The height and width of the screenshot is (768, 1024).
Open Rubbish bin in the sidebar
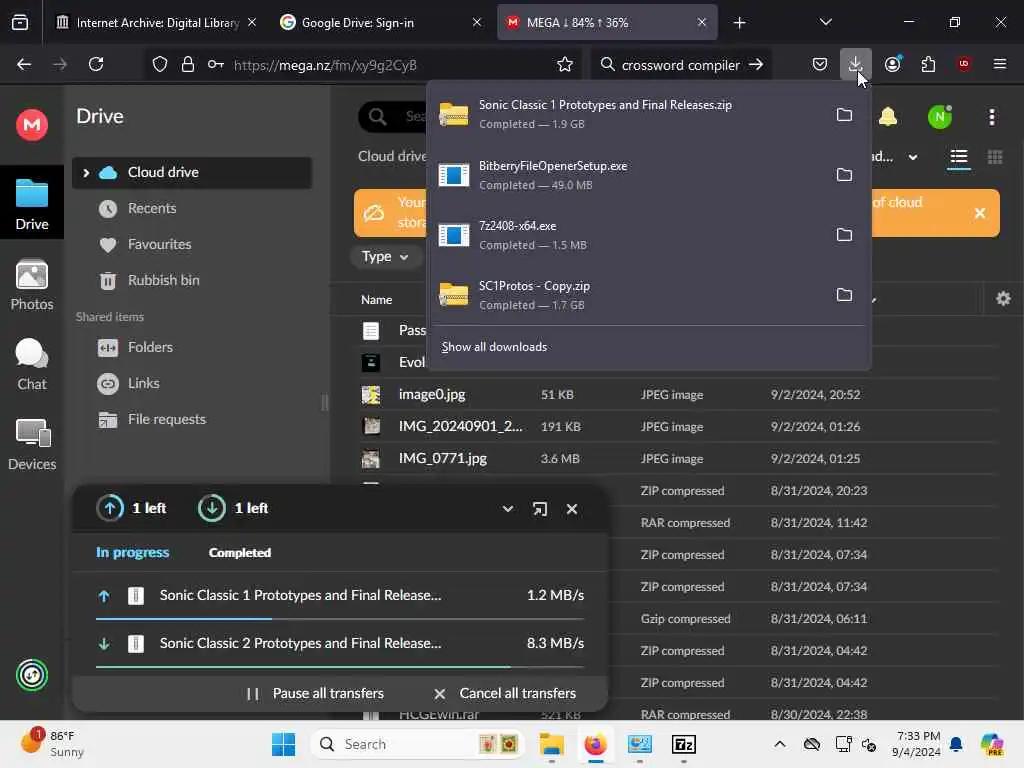pos(192,280)
